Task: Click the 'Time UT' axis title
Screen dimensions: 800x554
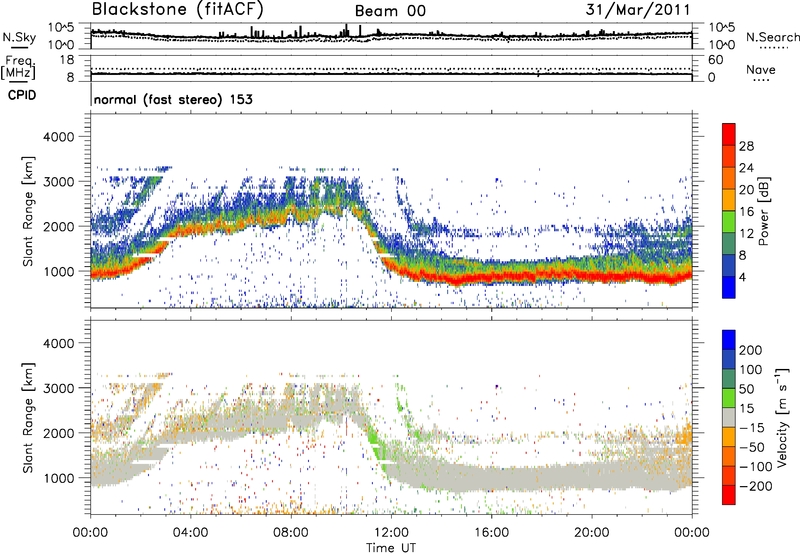Action: [x=391, y=548]
